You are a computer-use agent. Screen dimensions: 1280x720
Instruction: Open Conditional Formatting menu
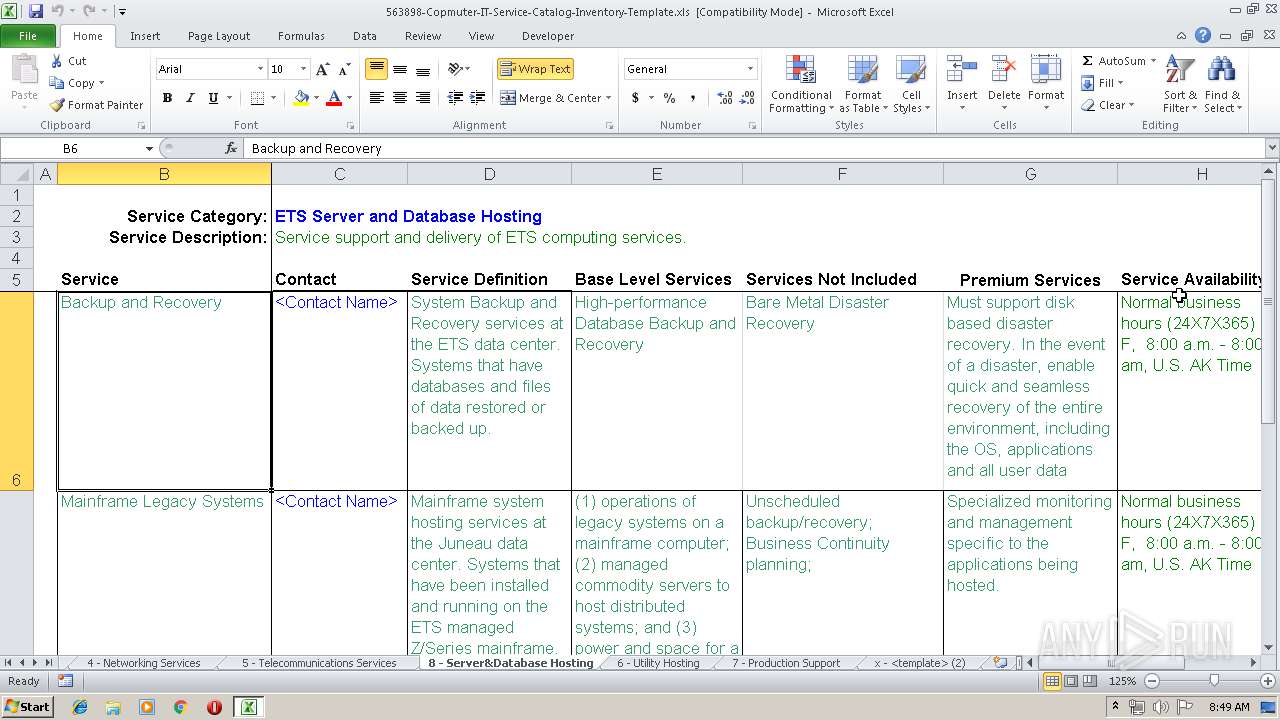click(801, 84)
